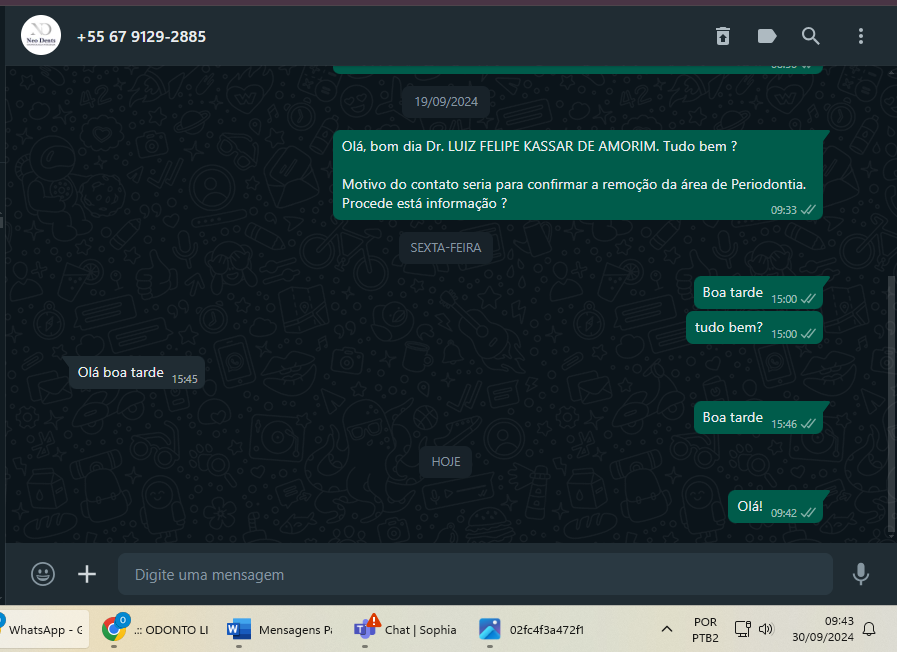Click the delete chat trash icon
The width and height of the screenshot is (897, 652).
(x=723, y=36)
